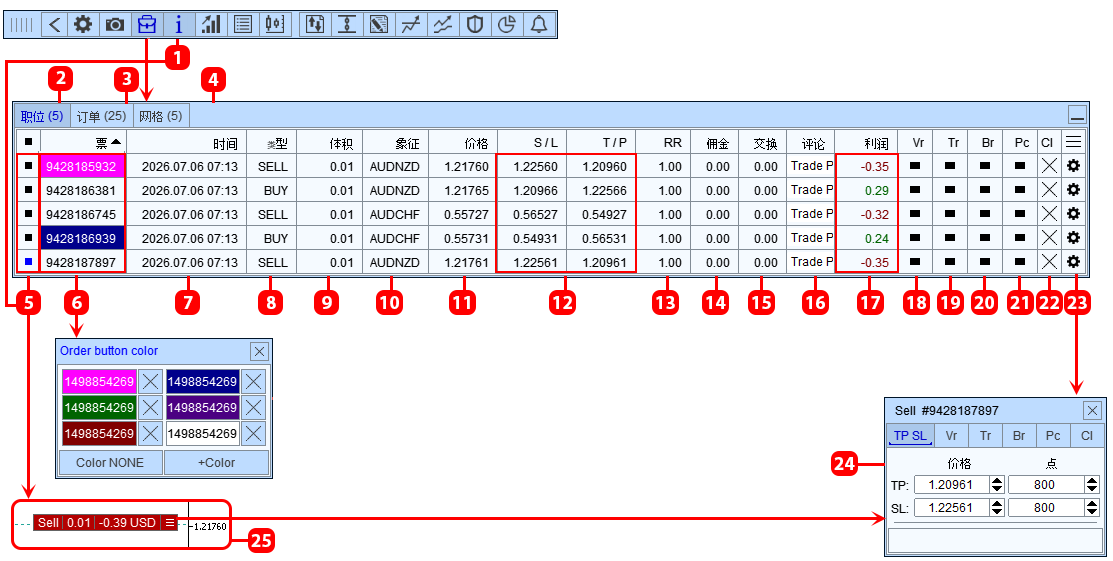Image resolution: width=1113 pixels, height=561 pixels.
Task: Click the list panel icon in toolbar
Action: [x=243, y=25]
